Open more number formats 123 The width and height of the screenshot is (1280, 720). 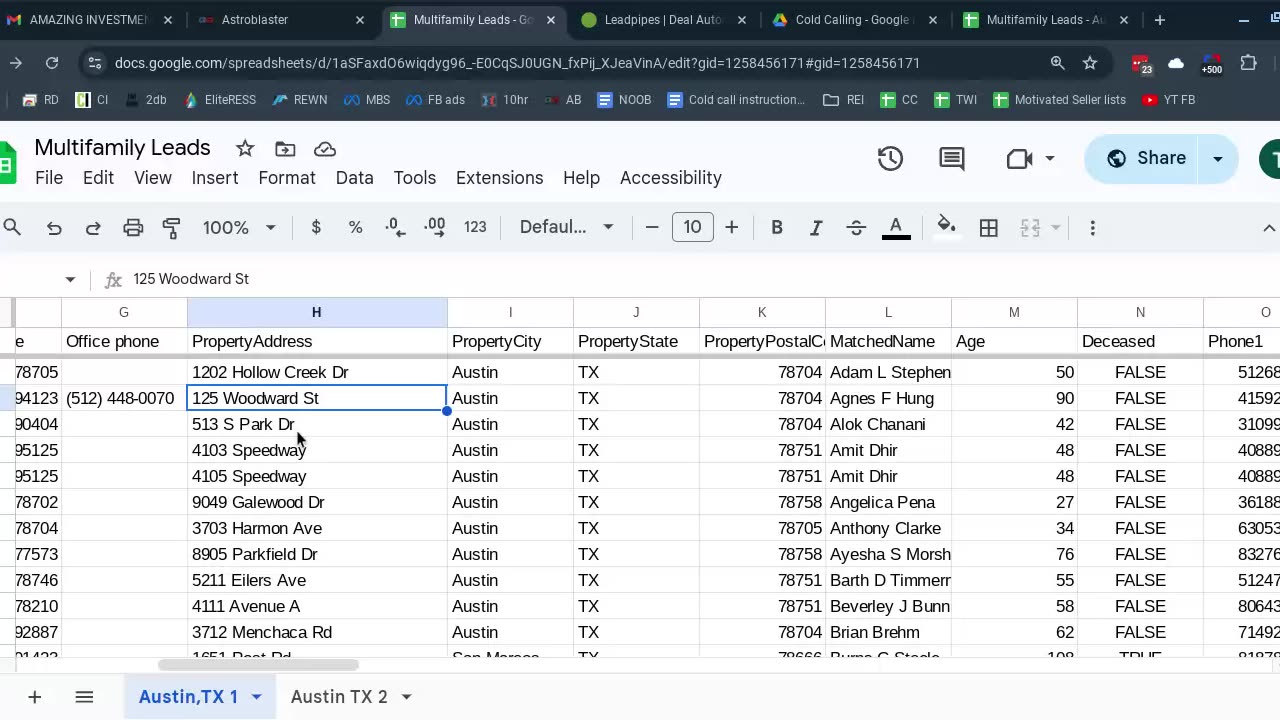475,228
